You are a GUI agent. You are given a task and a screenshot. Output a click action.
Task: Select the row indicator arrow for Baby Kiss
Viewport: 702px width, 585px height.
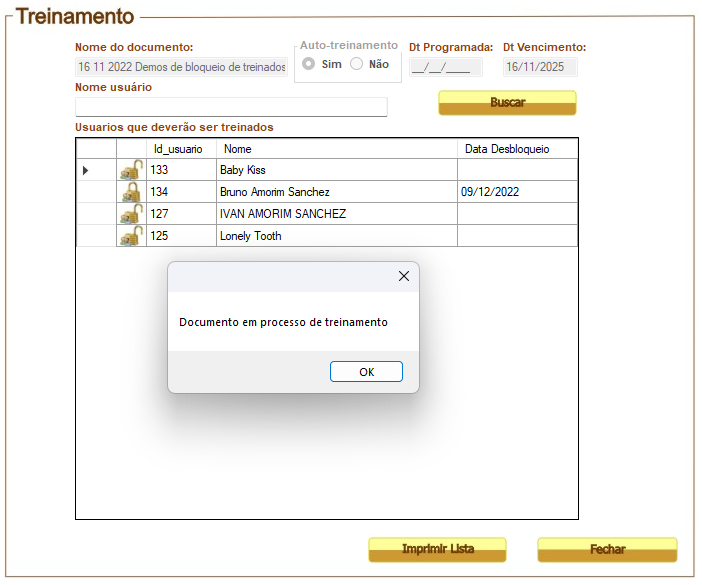point(86,170)
